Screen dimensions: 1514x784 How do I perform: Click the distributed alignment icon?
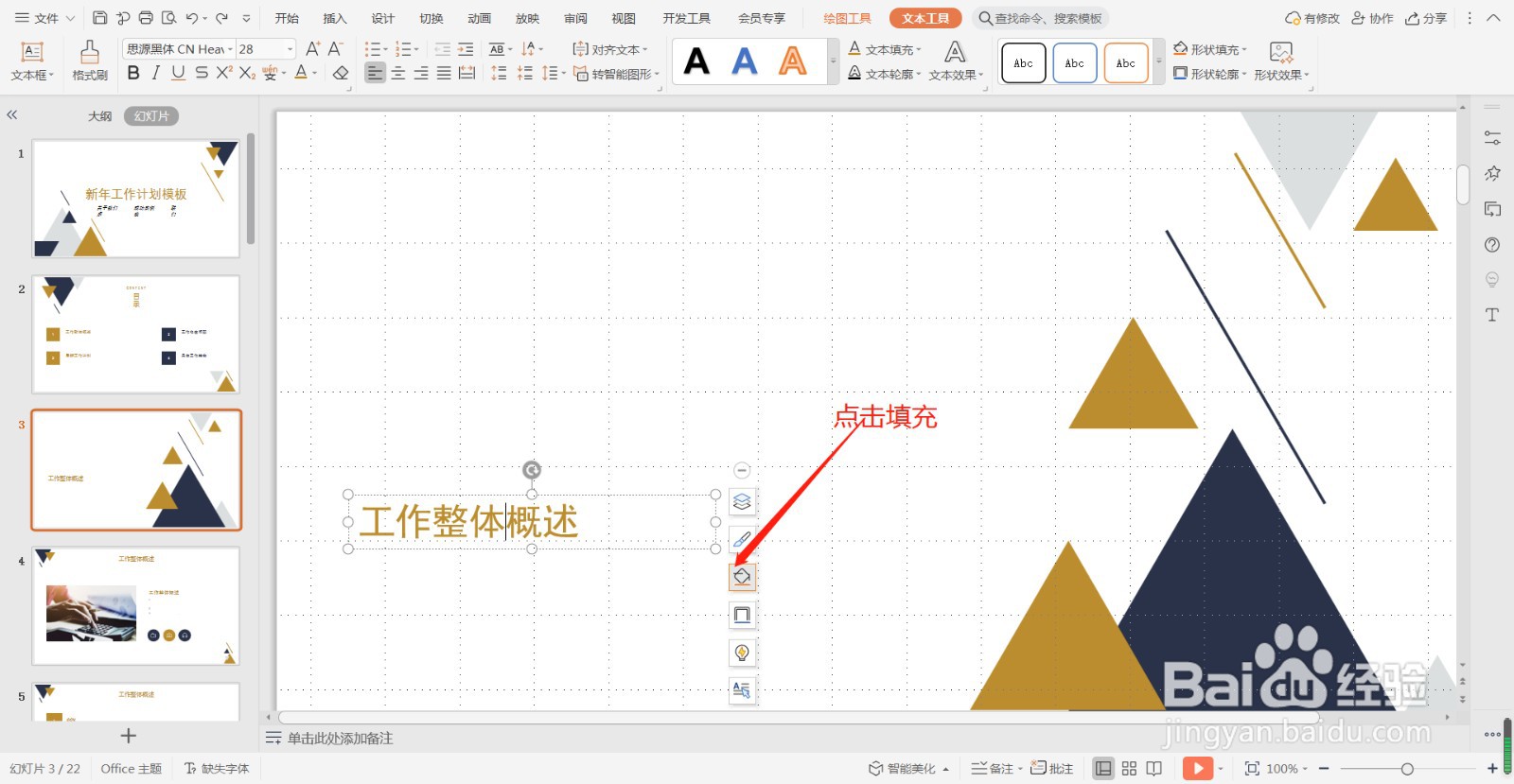pos(467,73)
